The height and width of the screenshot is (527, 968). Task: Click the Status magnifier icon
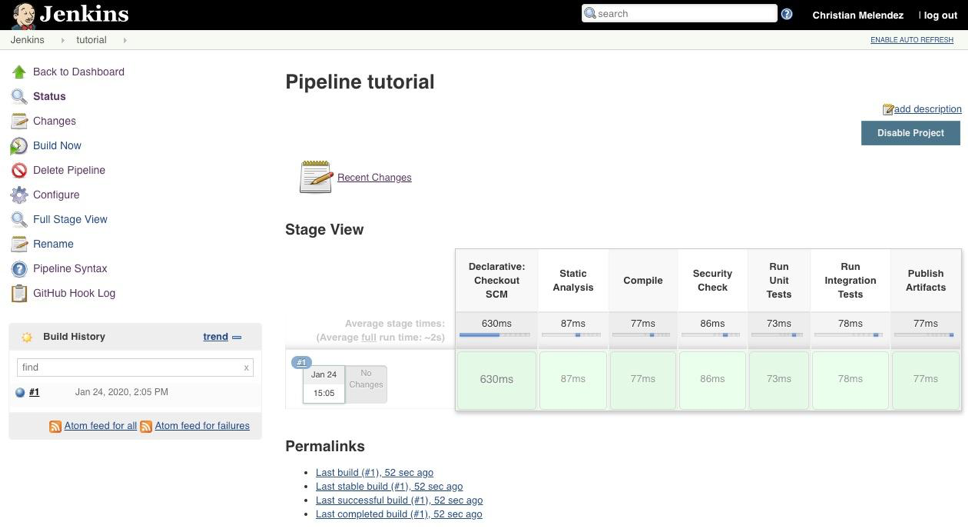point(19,96)
